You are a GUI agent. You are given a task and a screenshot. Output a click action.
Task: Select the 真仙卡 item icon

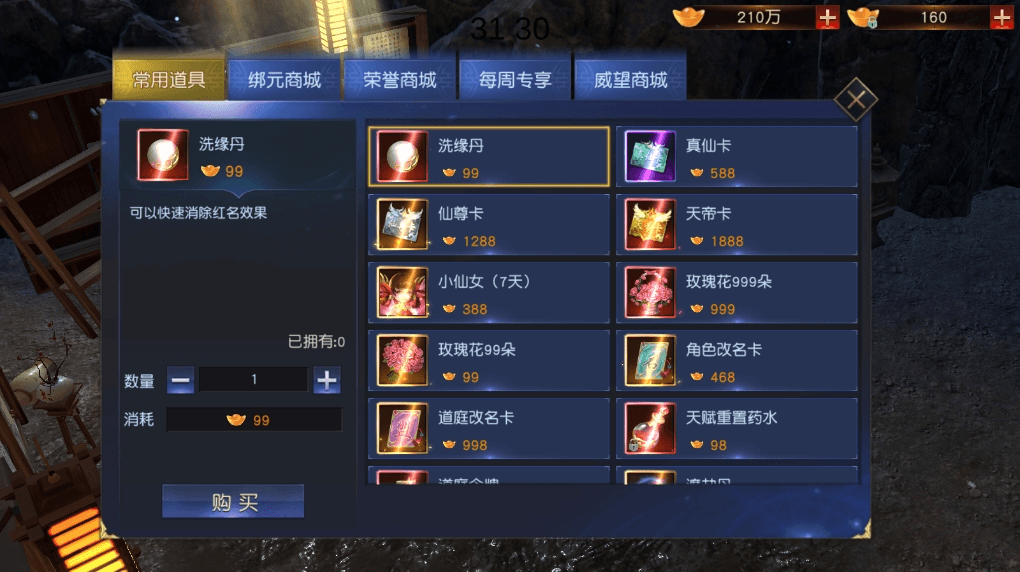tap(650, 156)
